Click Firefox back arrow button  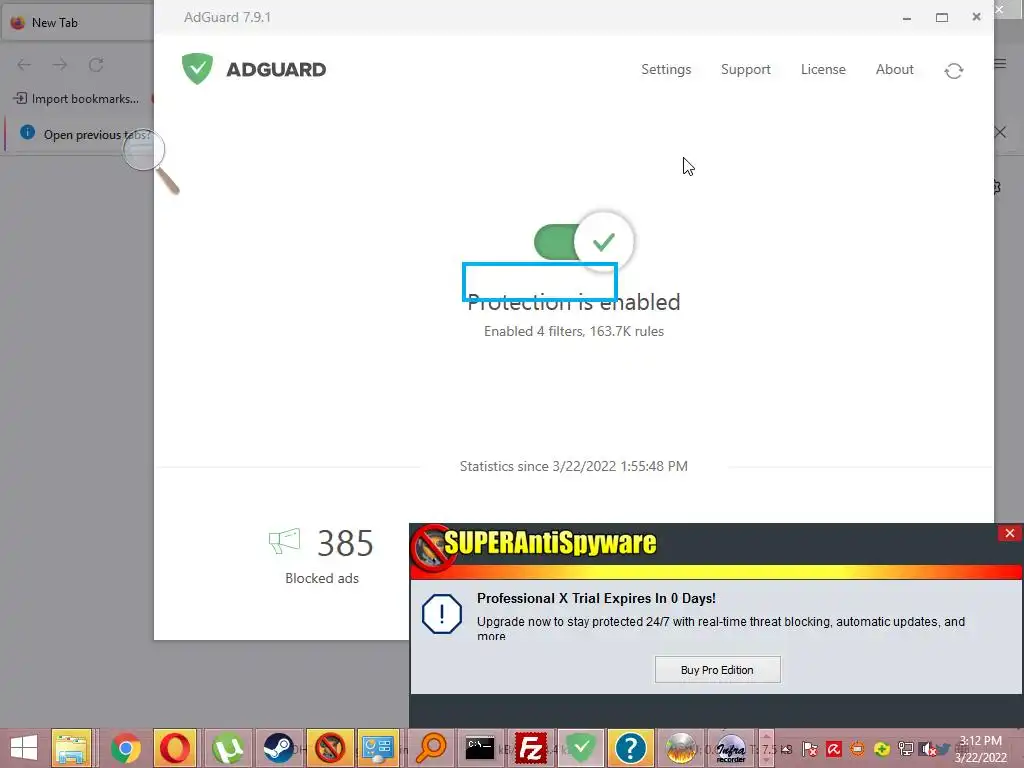(24, 65)
